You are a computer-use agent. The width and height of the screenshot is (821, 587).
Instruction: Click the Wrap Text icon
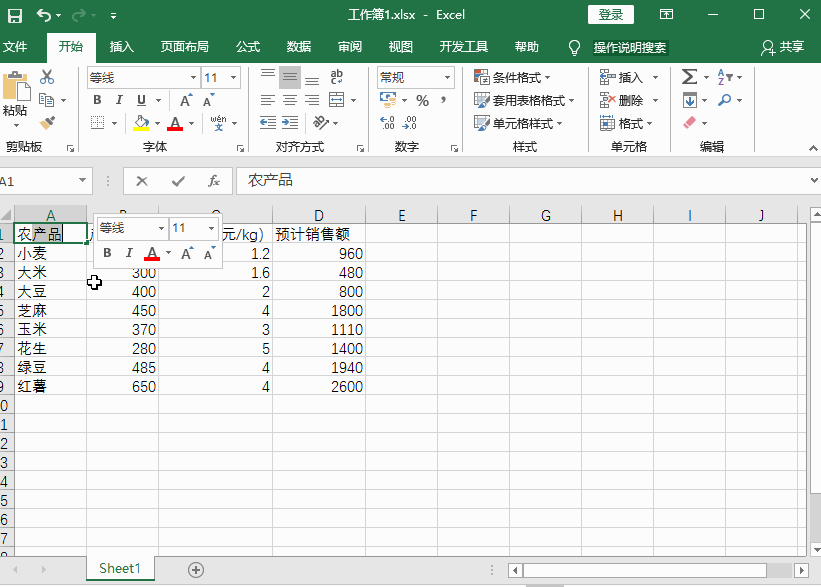337,77
